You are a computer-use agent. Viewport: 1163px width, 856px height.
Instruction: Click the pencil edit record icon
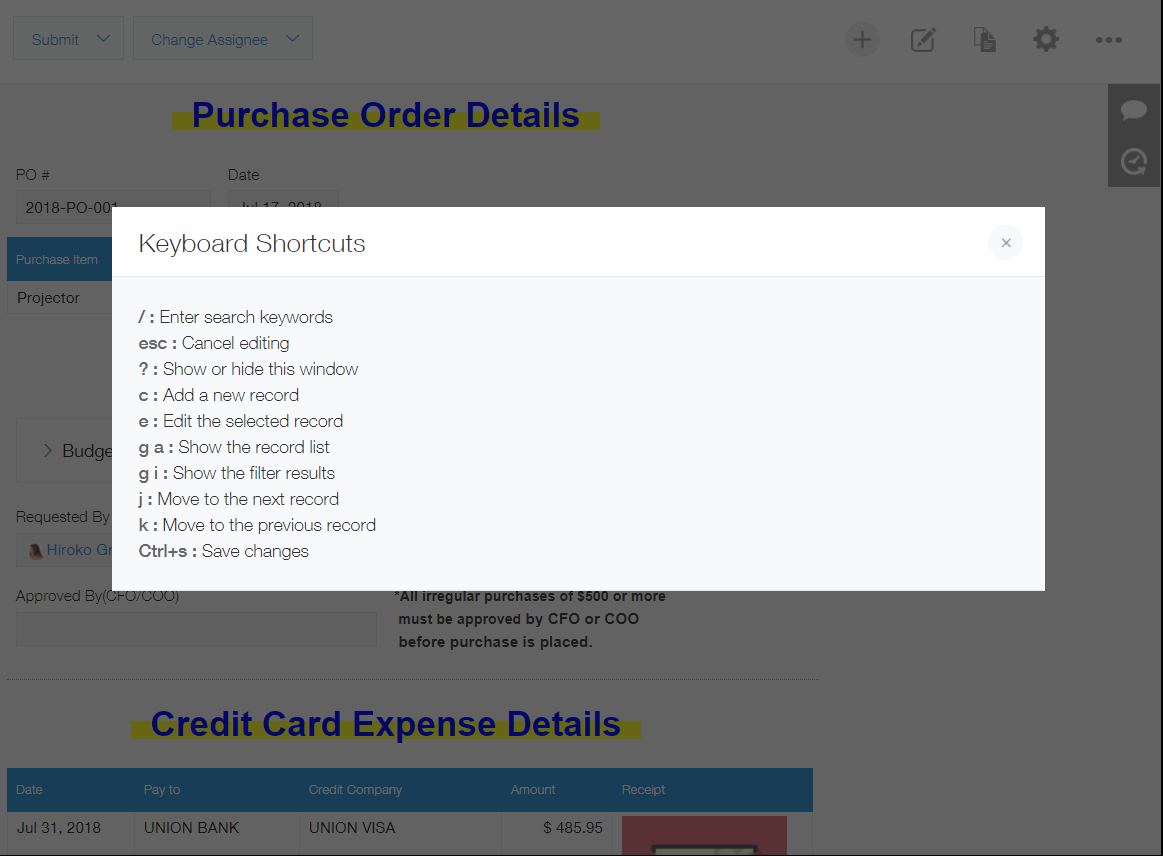(x=923, y=40)
